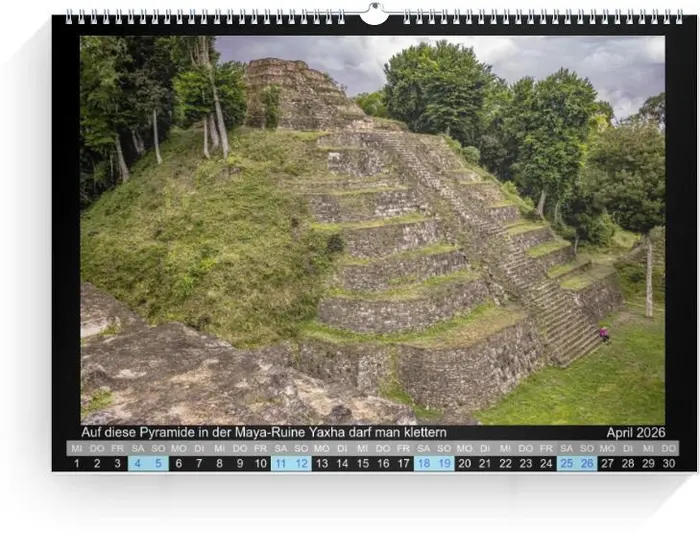Select highlighted Sunday 5
The image size is (700, 535).
158,464
